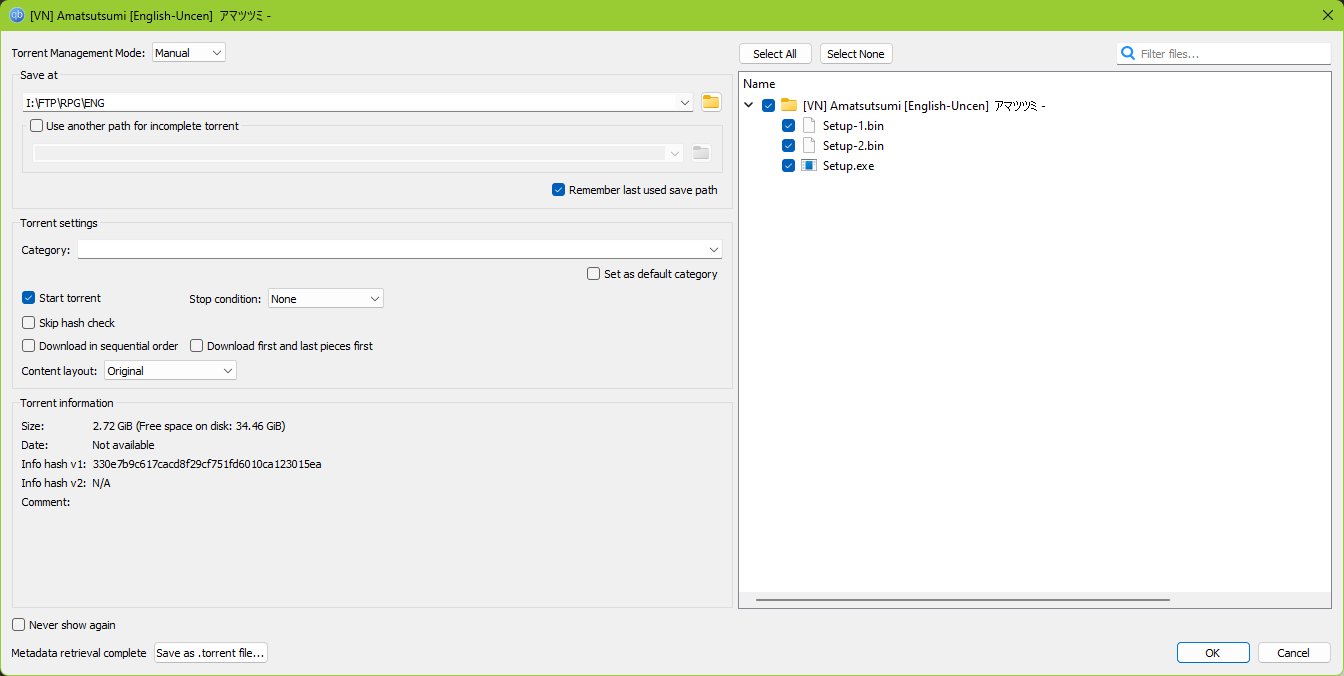This screenshot has height=676, width=1344.
Task: Click the Metadata retrieval complete status text
Action: (x=79, y=653)
